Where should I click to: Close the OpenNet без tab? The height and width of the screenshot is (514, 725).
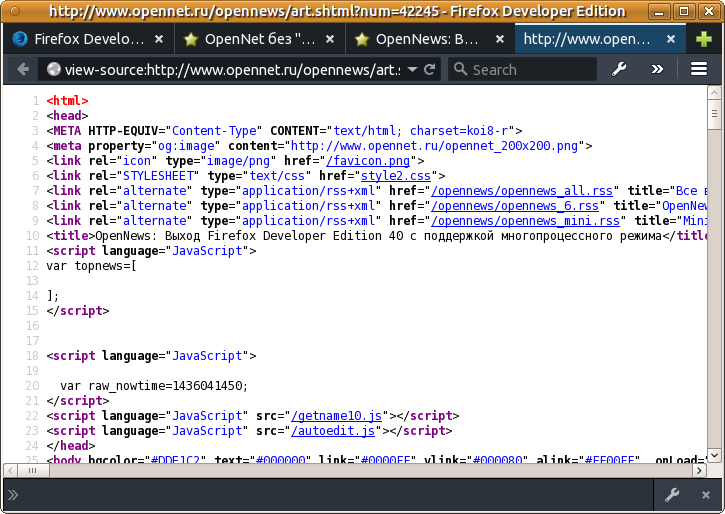(329, 40)
